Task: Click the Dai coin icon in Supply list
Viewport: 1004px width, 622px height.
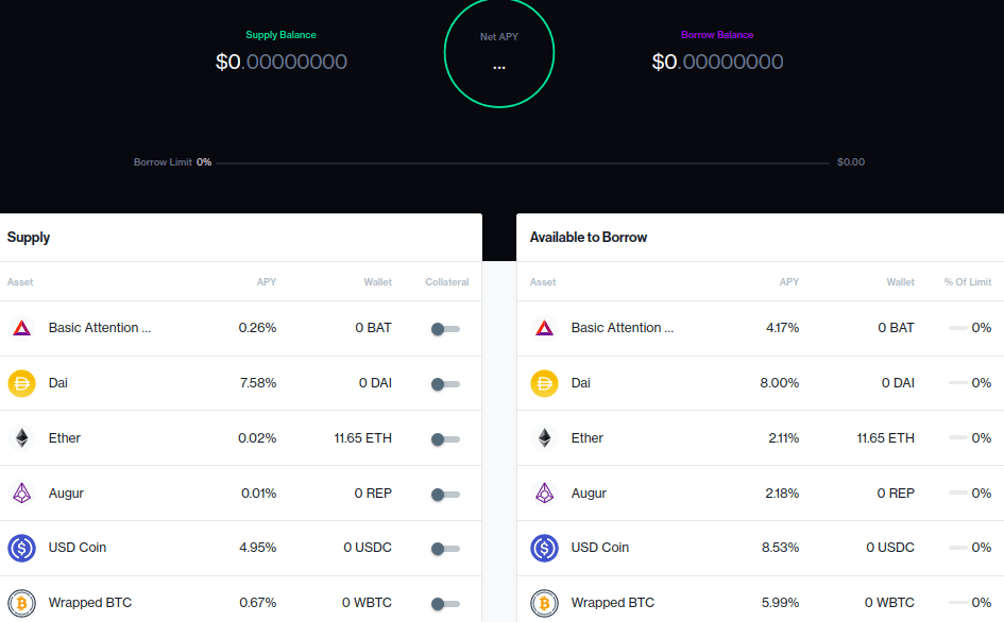Action: coord(21,383)
